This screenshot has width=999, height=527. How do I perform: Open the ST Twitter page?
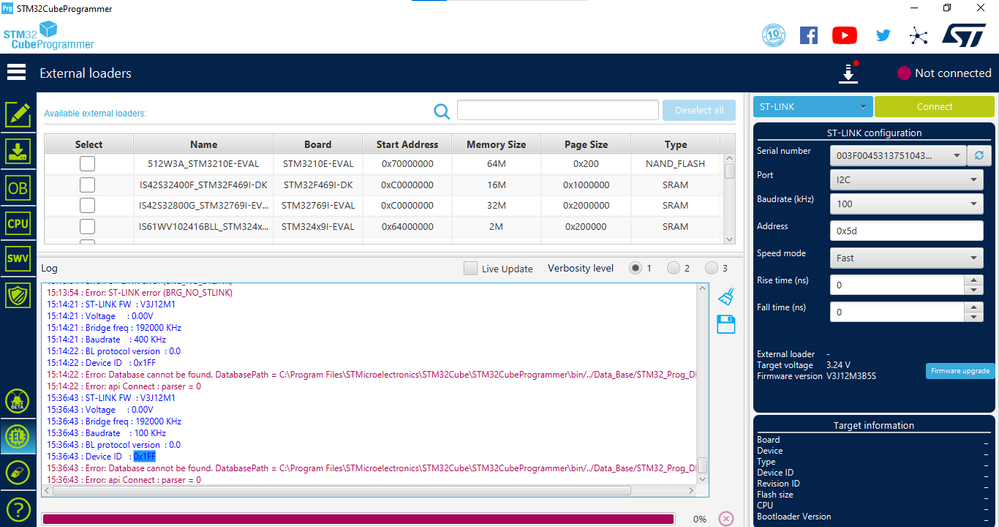[882, 35]
